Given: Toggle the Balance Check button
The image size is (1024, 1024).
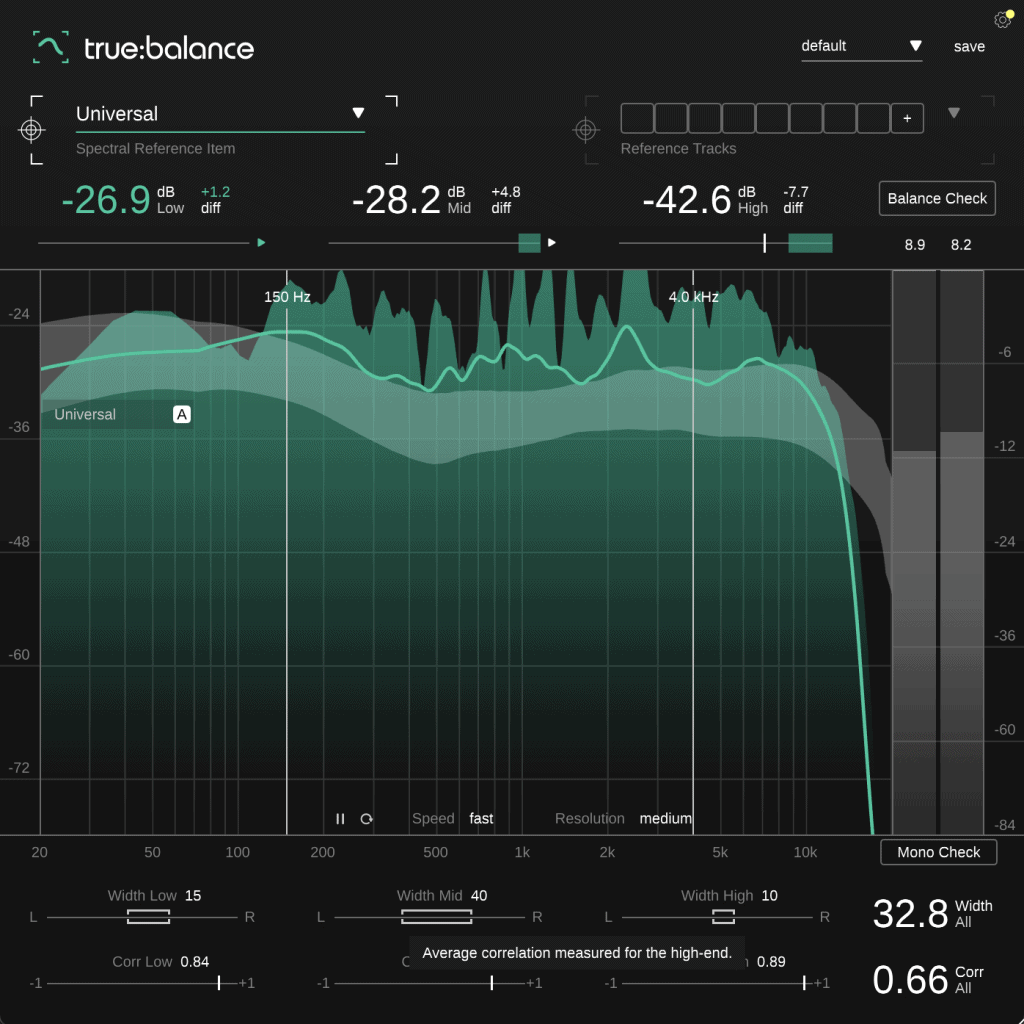Looking at the screenshot, I should click(x=937, y=198).
